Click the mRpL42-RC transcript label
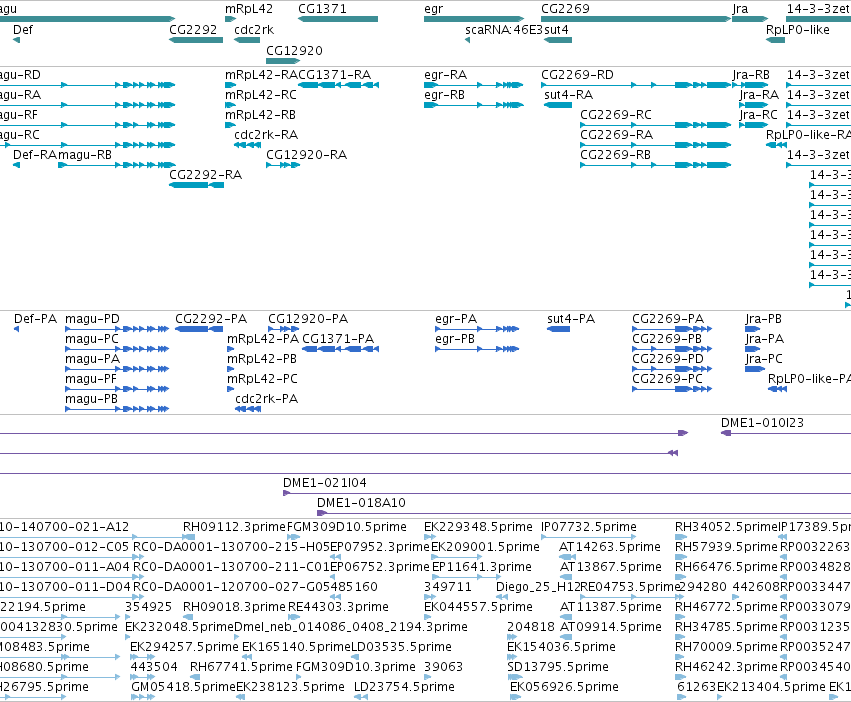This screenshot has height=702, width=851. click(x=261, y=94)
